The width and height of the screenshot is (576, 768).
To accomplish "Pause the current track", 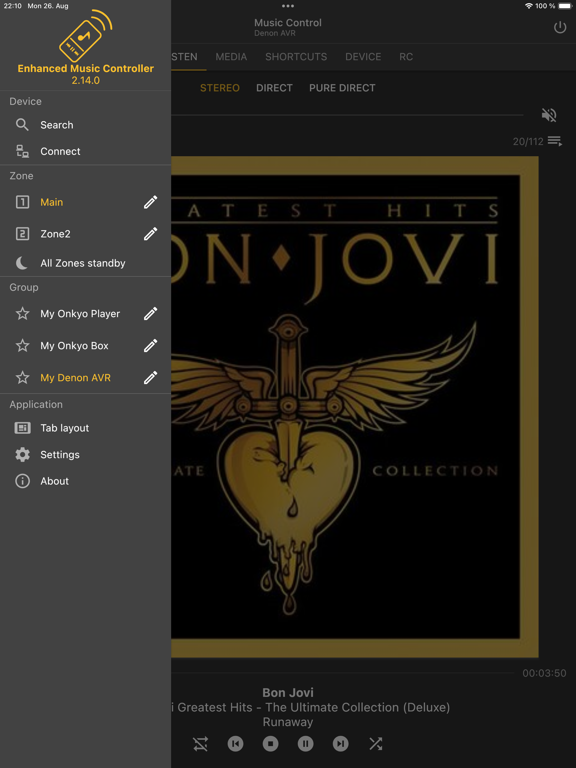I will [x=306, y=744].
